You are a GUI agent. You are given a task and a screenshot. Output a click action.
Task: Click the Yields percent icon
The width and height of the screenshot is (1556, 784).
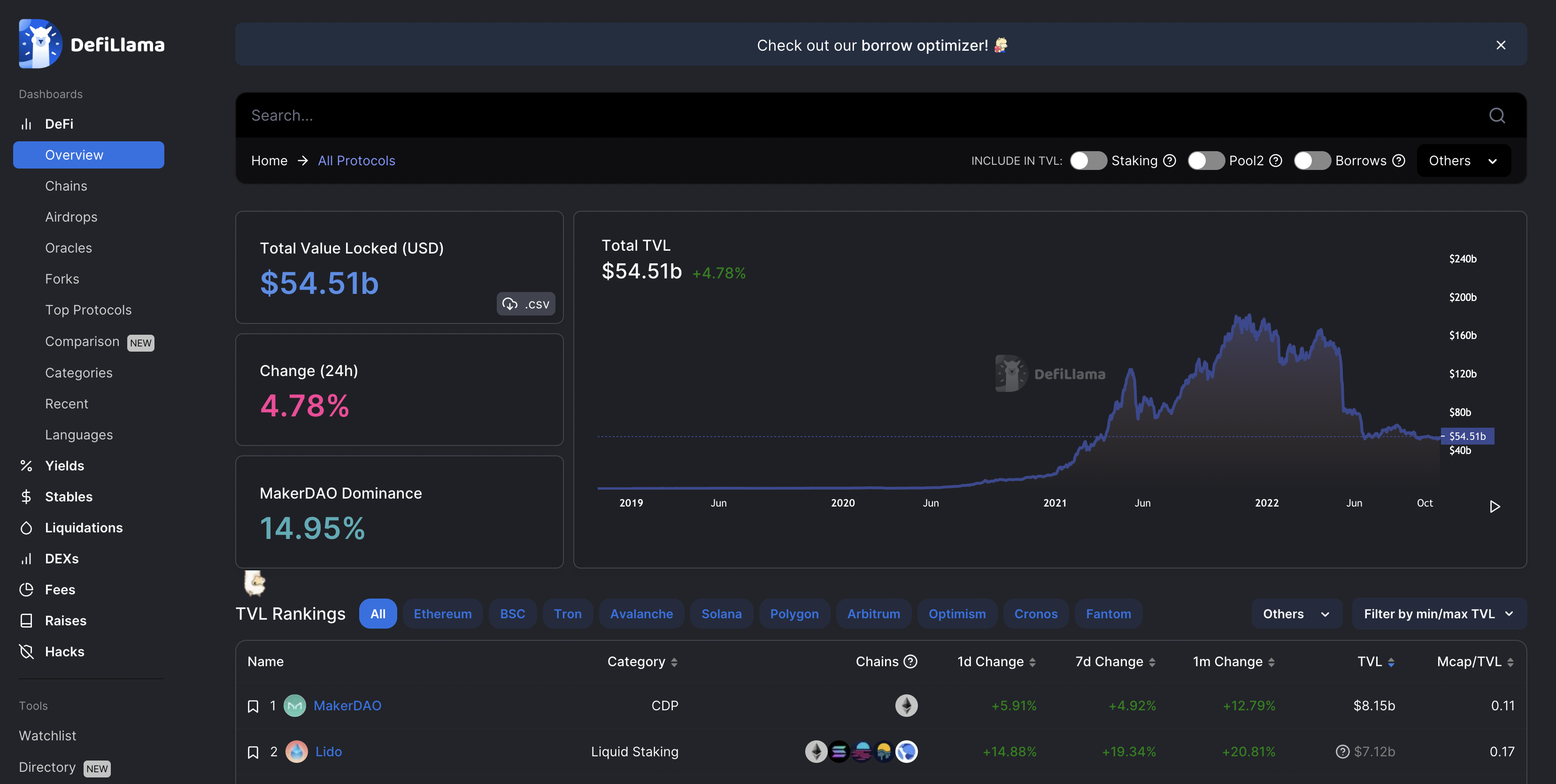click(x=26, y=466)
